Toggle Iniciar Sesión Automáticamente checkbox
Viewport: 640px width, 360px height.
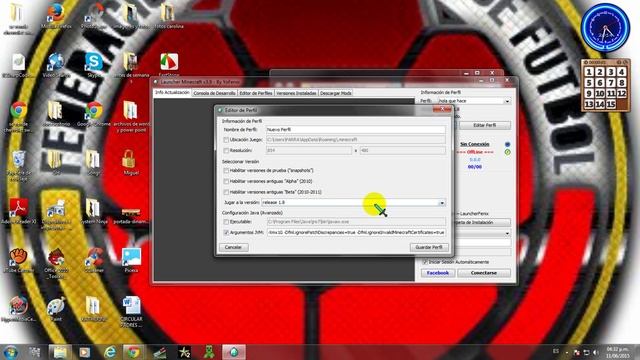point(425,262)
